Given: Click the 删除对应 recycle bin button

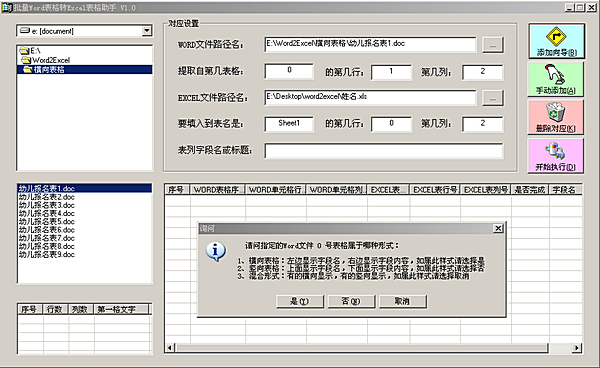Looking at the screenshot, I should tap(556, 117).
